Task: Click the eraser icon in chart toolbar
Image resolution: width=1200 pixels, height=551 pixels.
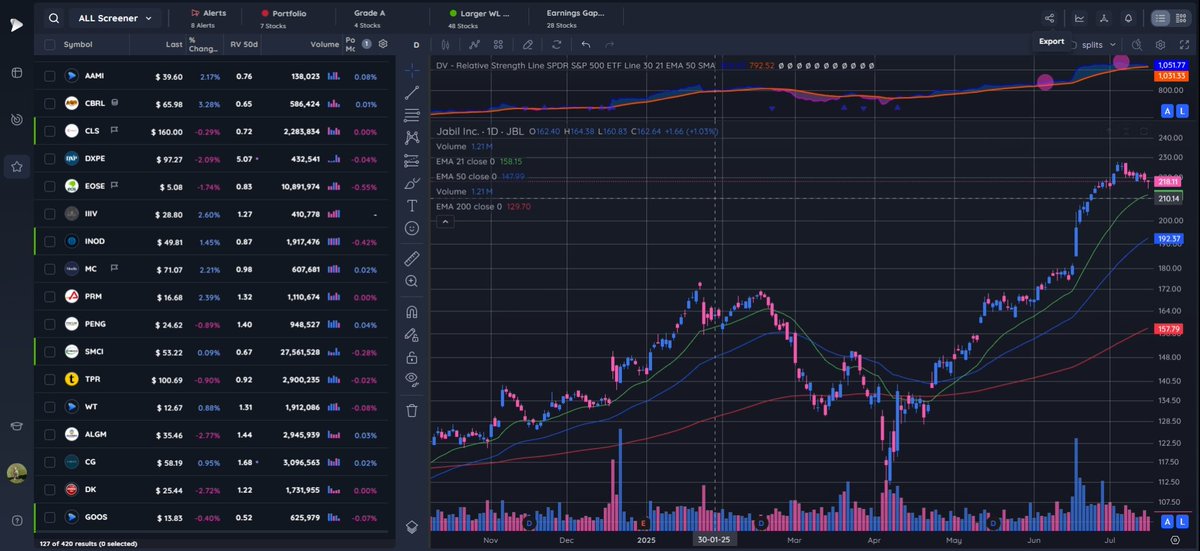Action: [x=528, y=45]
